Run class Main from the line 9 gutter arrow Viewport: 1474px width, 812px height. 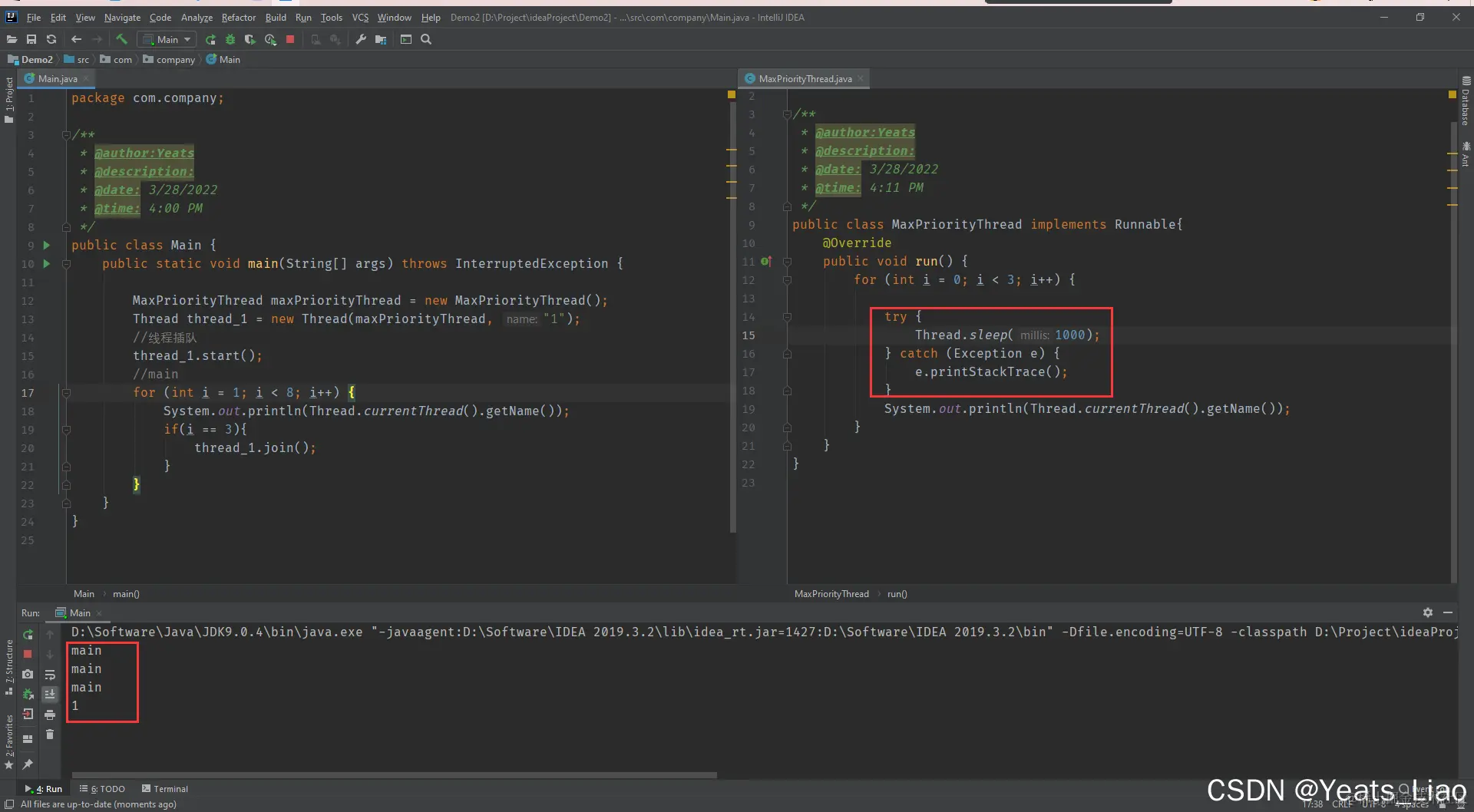click(x=47, y=245)
